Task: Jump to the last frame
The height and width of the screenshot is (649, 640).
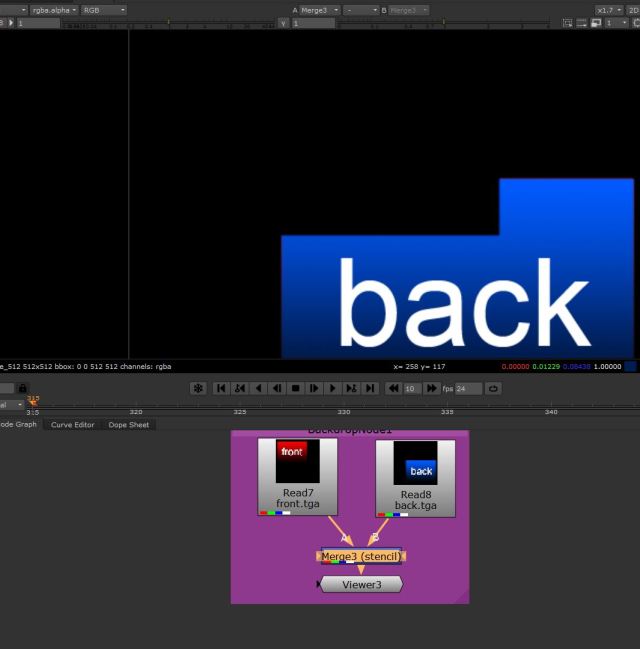Action: (x=370, y=388)
